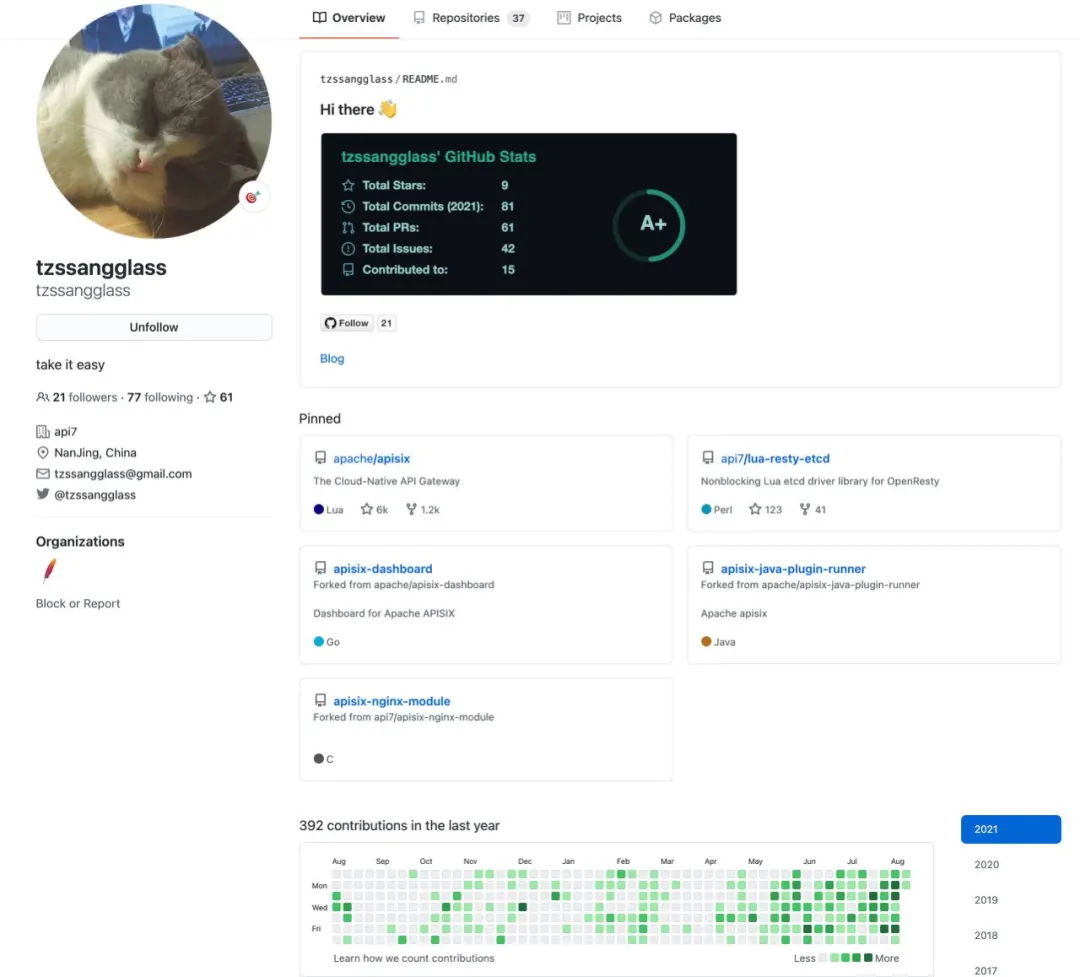This screenshot has height=977, width=1080.
Task: Click the Packages tab cube icon
Action: pos(656,18)
